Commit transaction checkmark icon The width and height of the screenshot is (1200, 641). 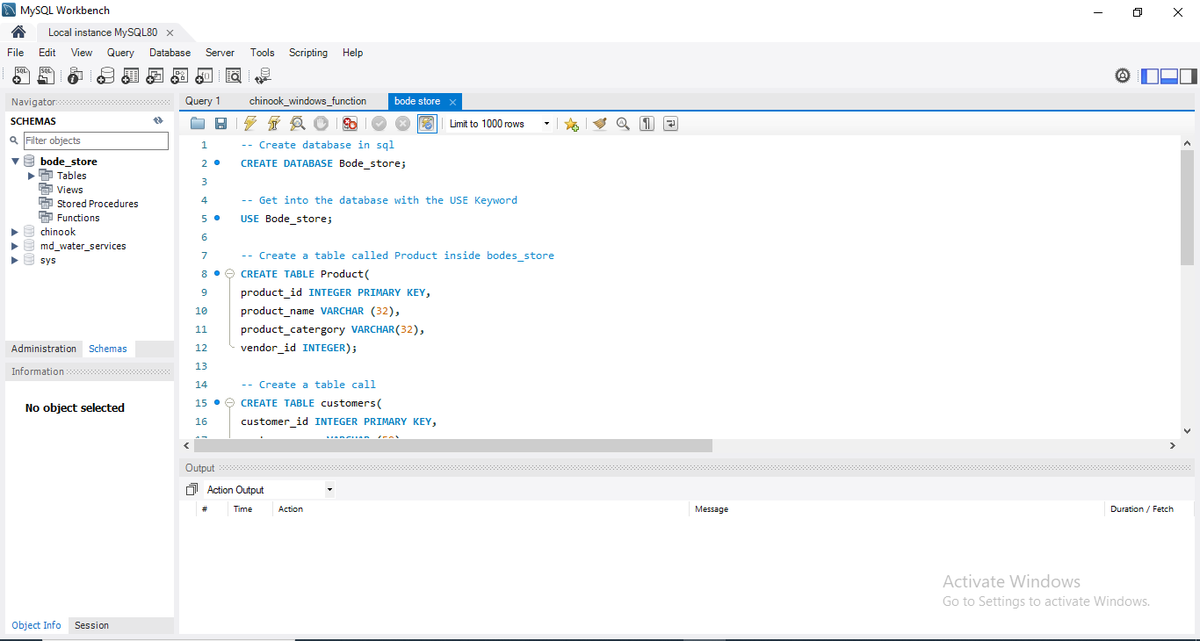(x=379, y=124)
